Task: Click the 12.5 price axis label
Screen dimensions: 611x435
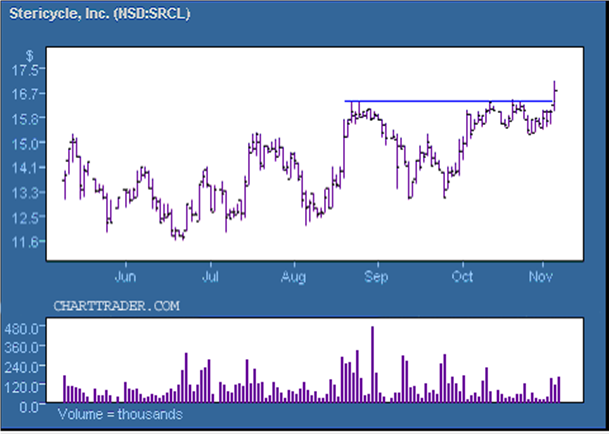Action: [25, 218]
